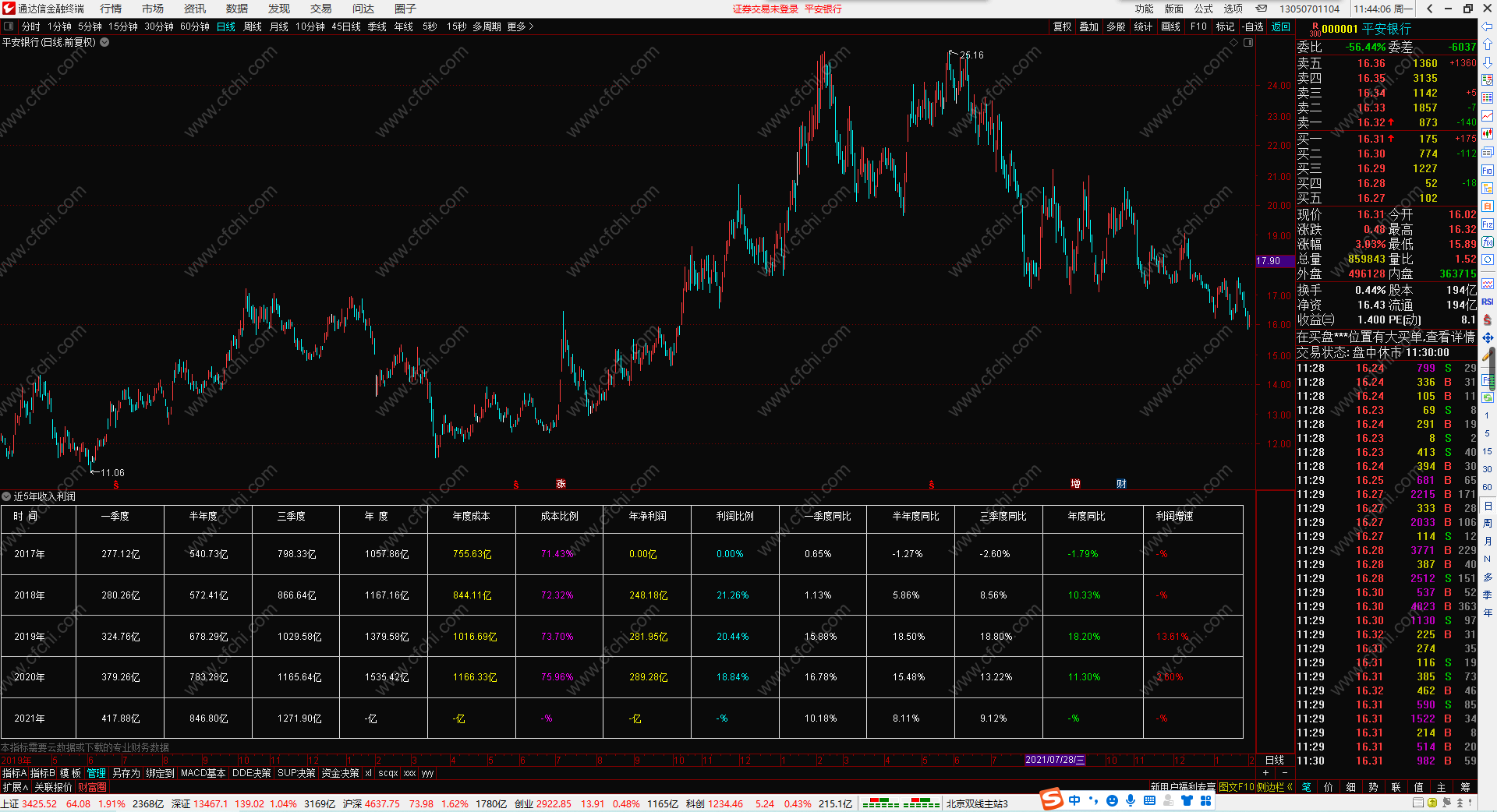Click the title bar left chevron icon
This screenshot has height=812, width=1497.
(1429, 9)
